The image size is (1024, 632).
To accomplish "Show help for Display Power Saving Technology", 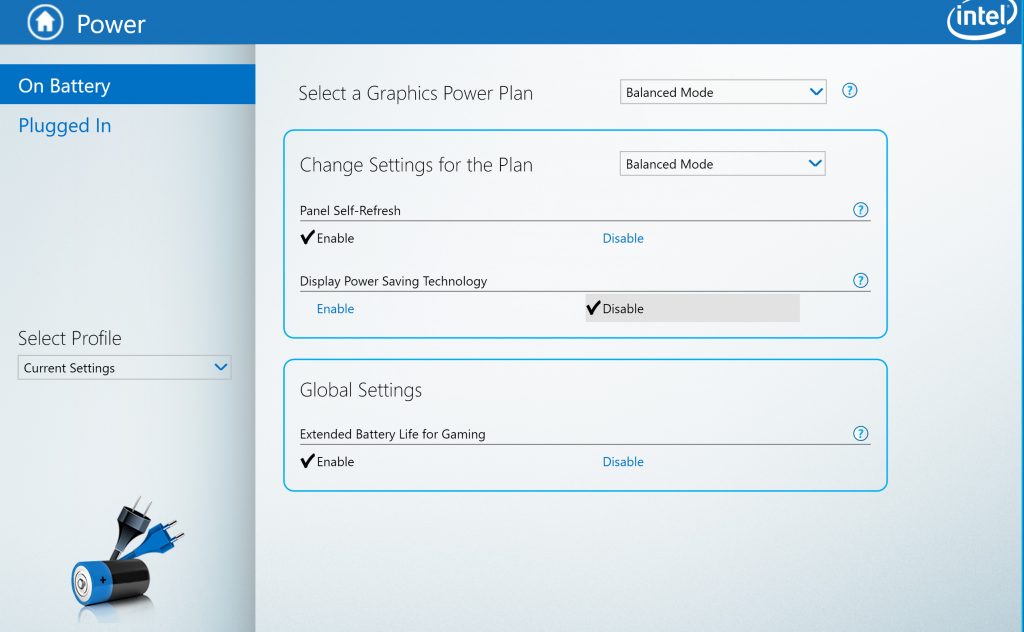I will (x=861, y=280).
